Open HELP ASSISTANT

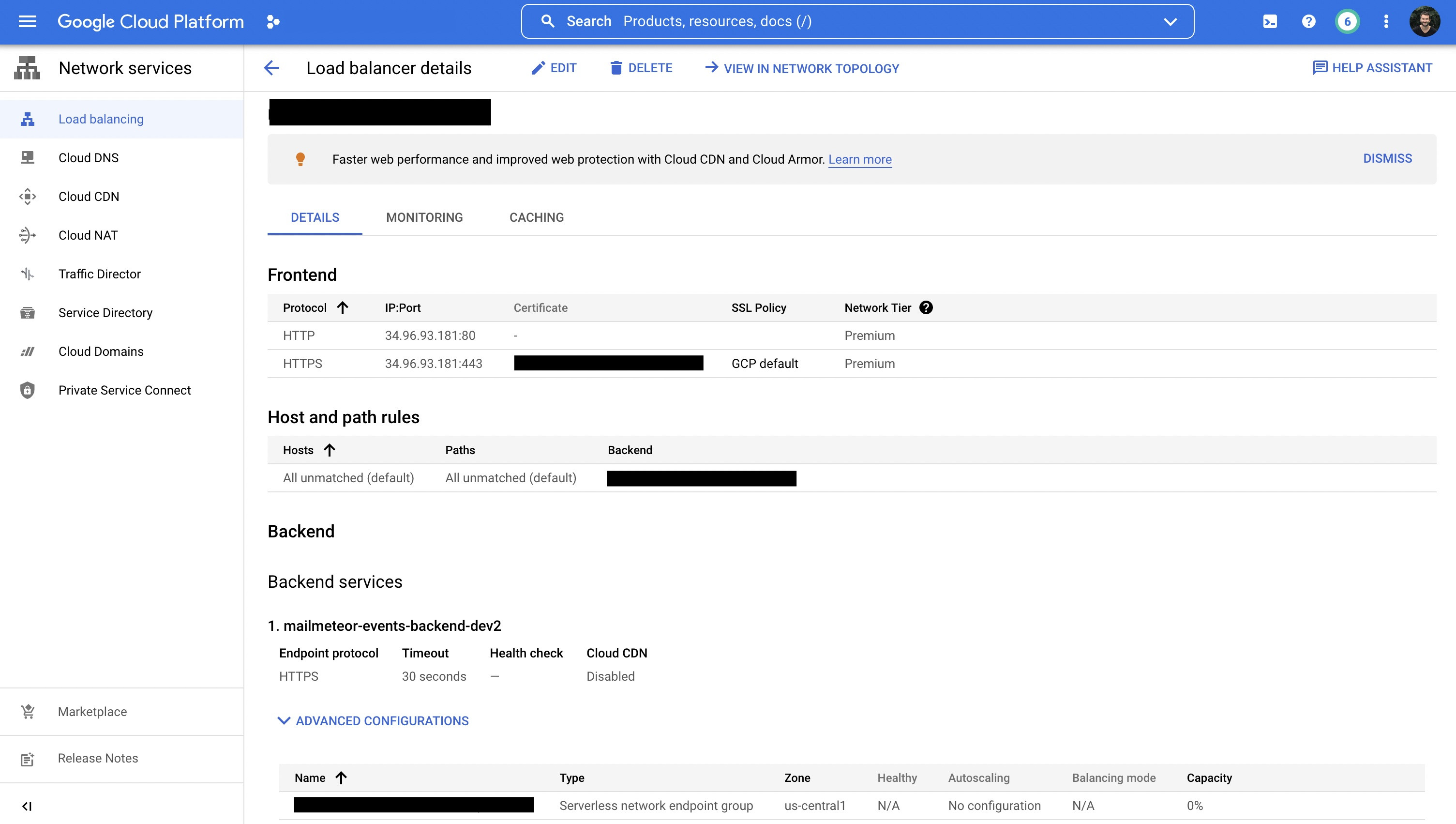1372,68
